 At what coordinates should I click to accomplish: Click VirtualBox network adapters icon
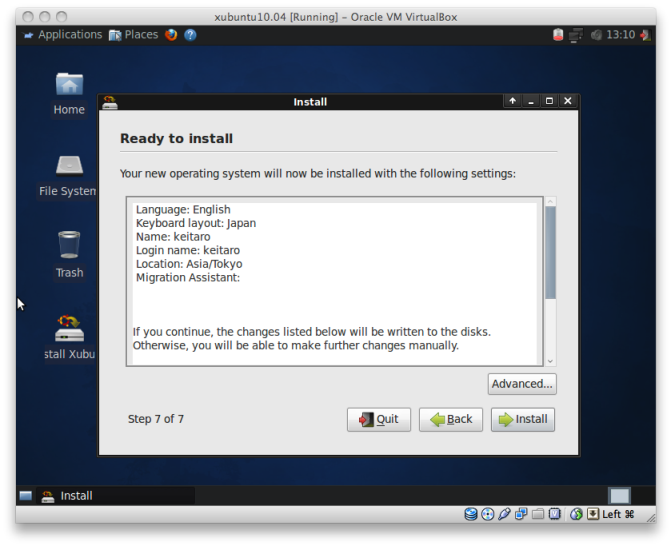(521, 514)
